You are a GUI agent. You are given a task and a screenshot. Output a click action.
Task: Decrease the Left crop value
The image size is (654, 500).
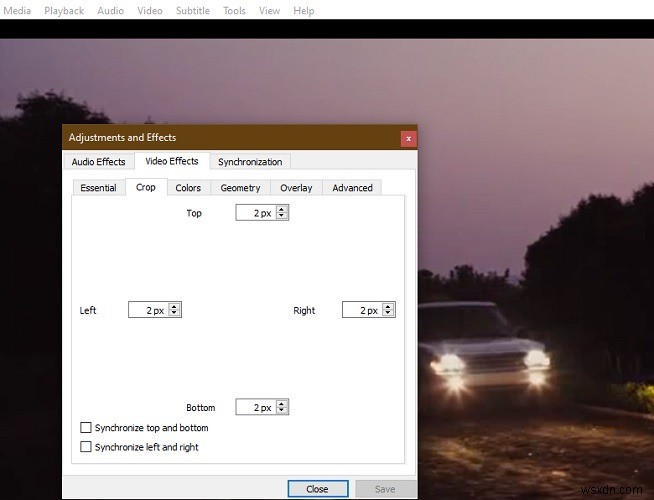click(174, 313)
